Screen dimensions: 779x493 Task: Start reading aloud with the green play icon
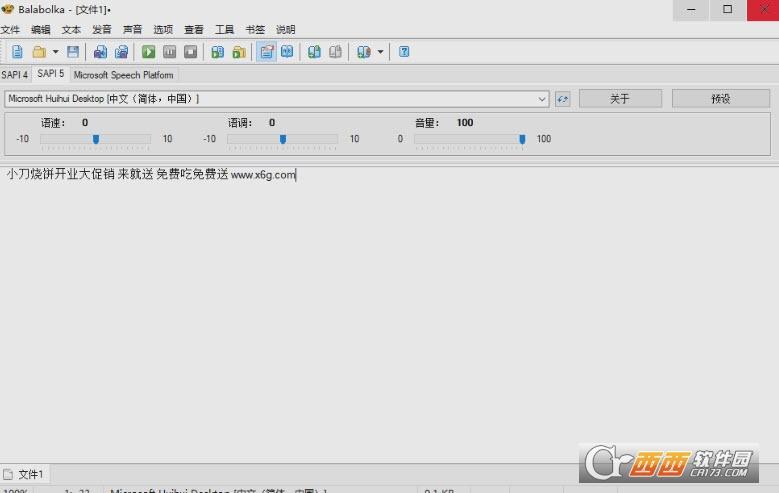[148, 52]
